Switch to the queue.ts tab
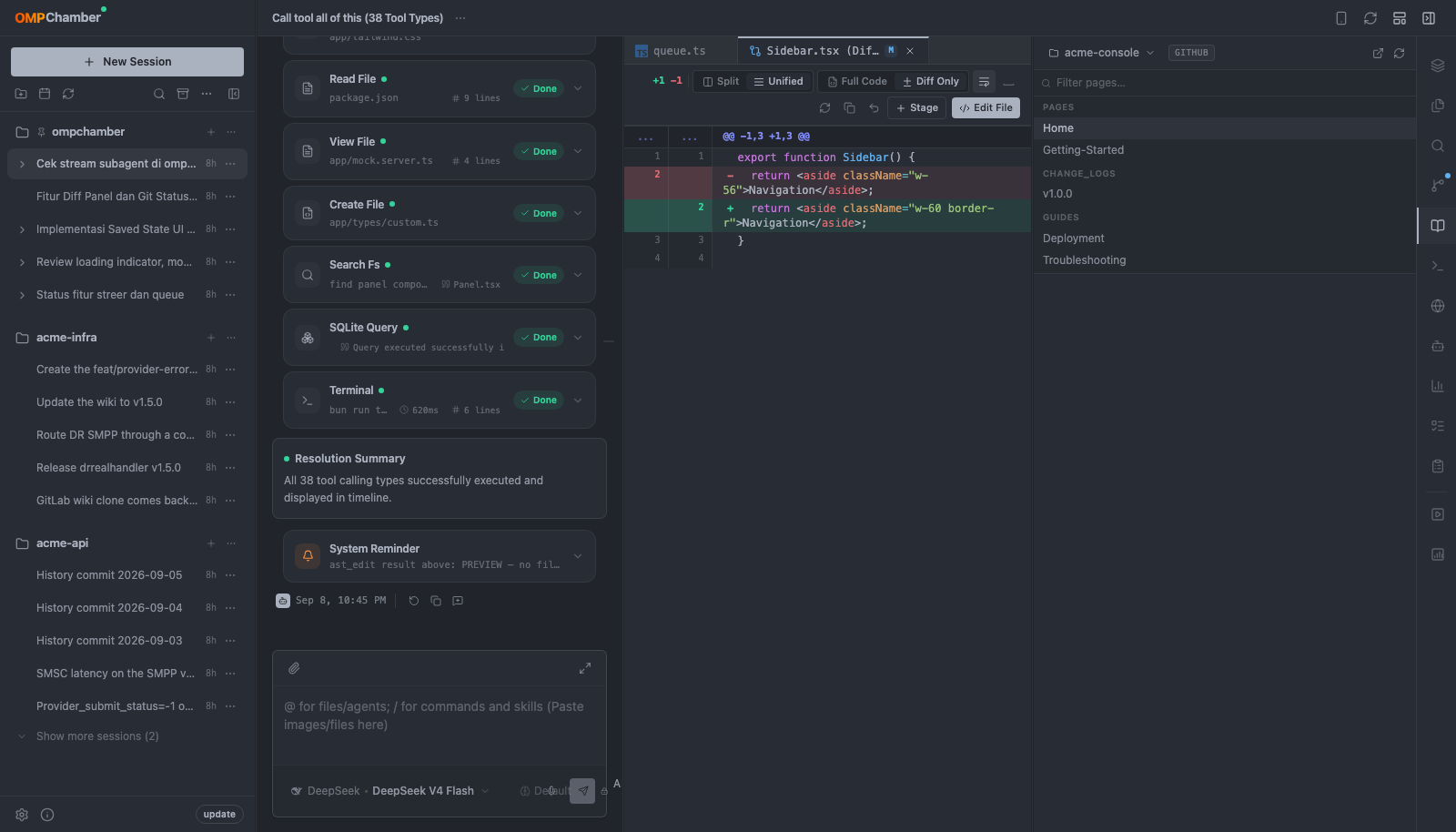The height and width of the screenshot is (832, 1456). (679, 51)
